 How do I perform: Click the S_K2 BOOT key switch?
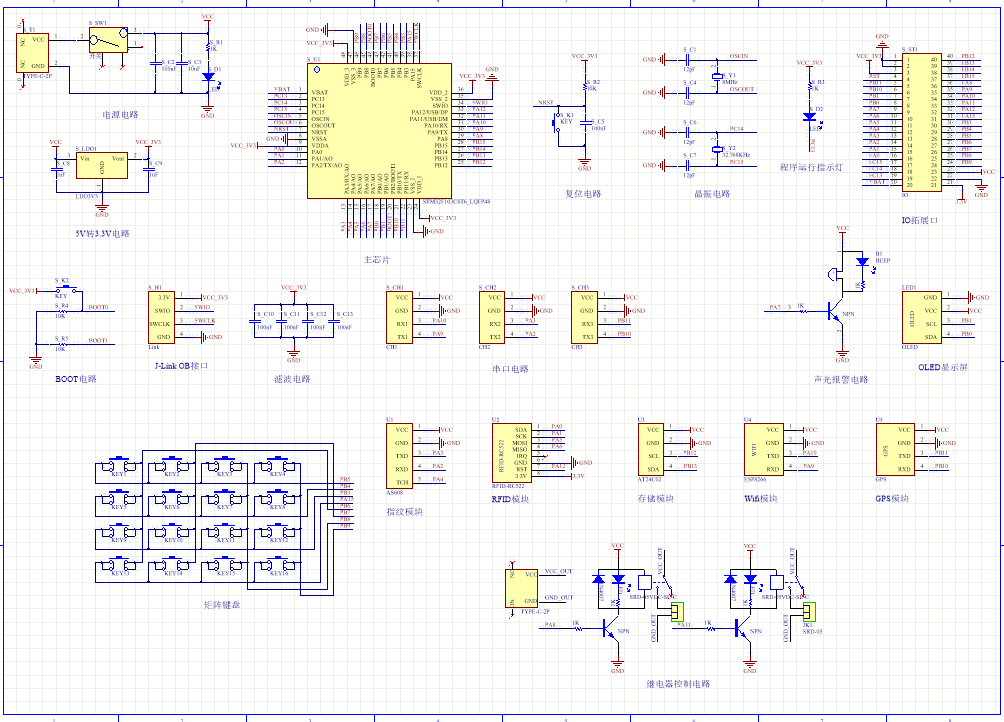coord(61,292)
